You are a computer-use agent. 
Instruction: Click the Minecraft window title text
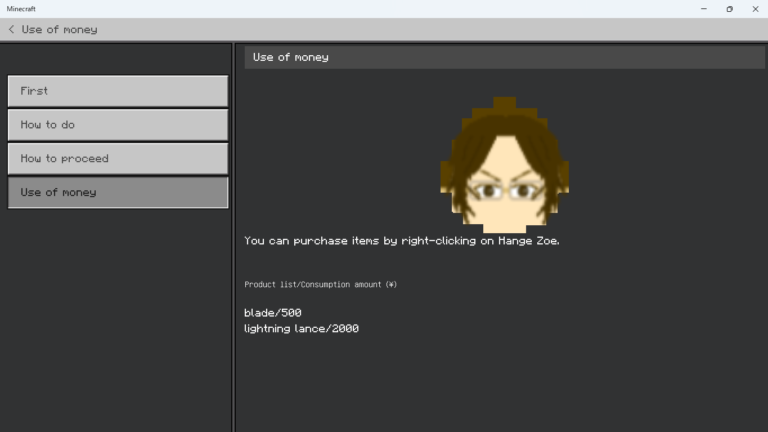click(x=21, y=9)
